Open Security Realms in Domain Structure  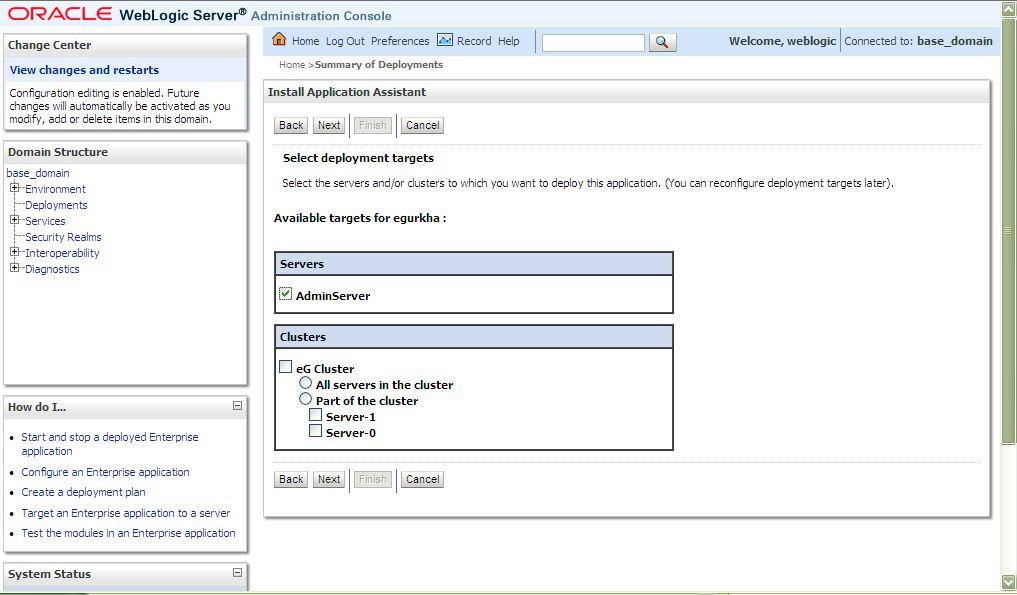(x=64, y=237)
